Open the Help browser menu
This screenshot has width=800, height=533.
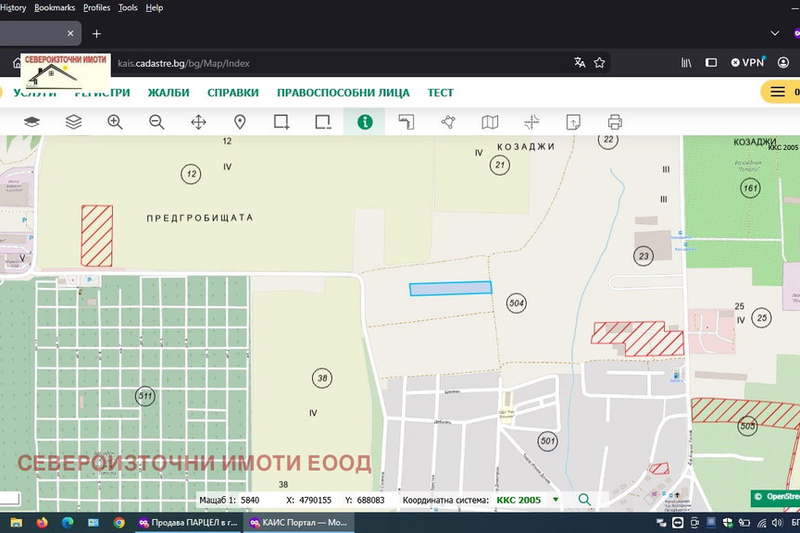[x=154, y=8]
